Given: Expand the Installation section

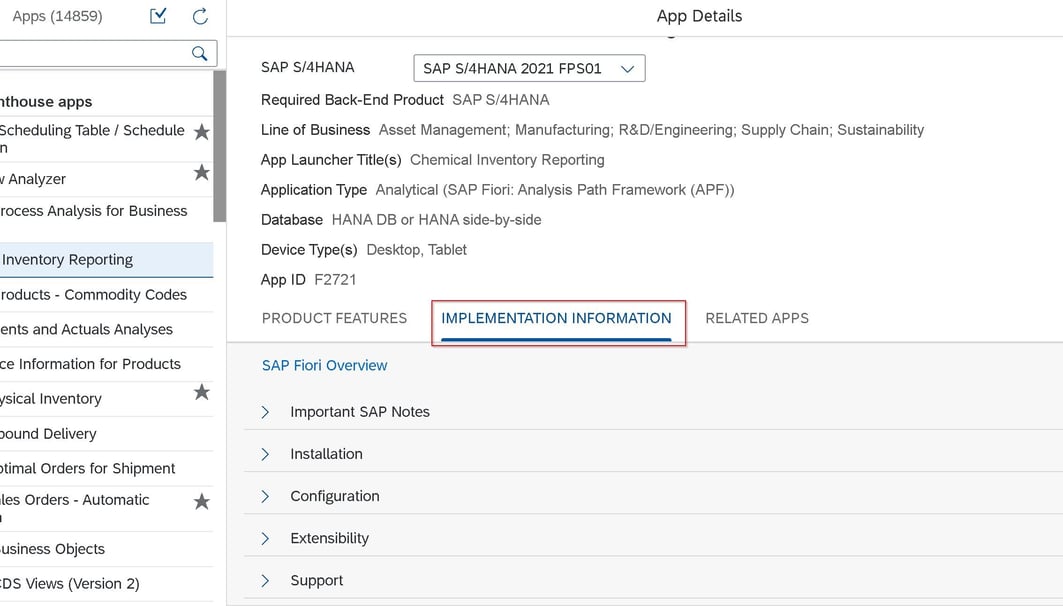Looking at the screenshot, I should (x=266, y=454).
